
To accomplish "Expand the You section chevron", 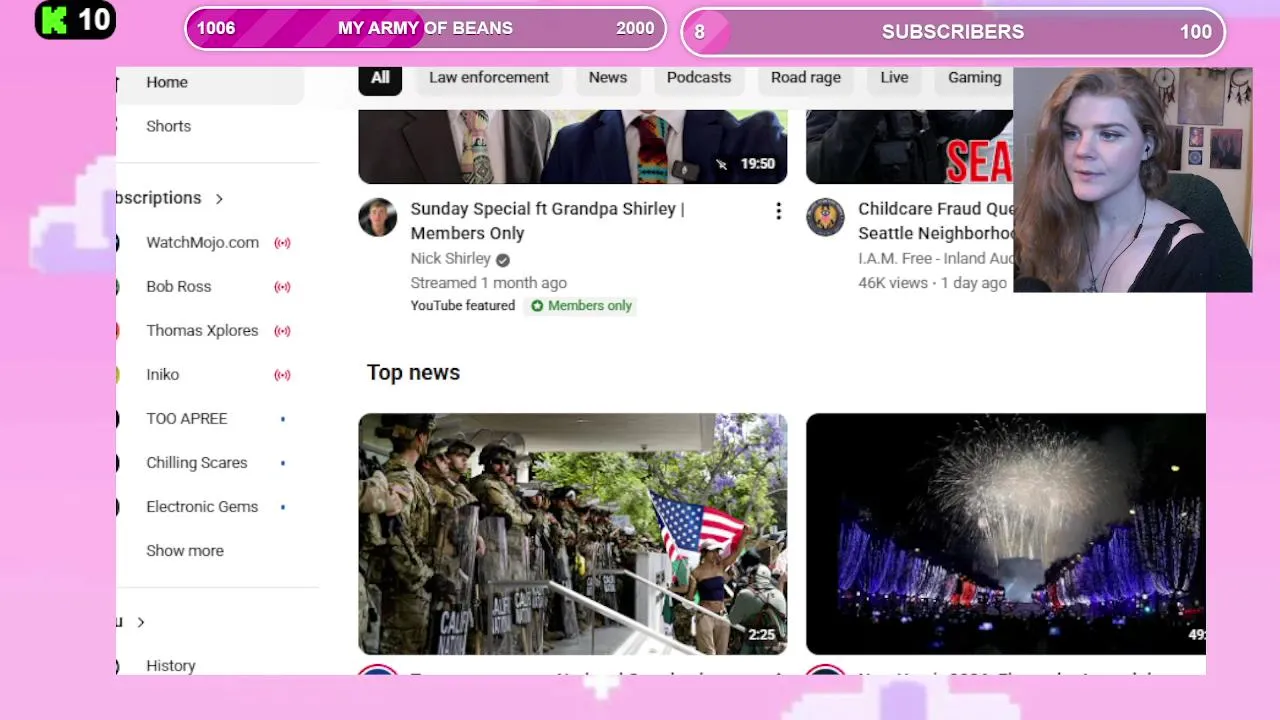I will click(141, 622).
